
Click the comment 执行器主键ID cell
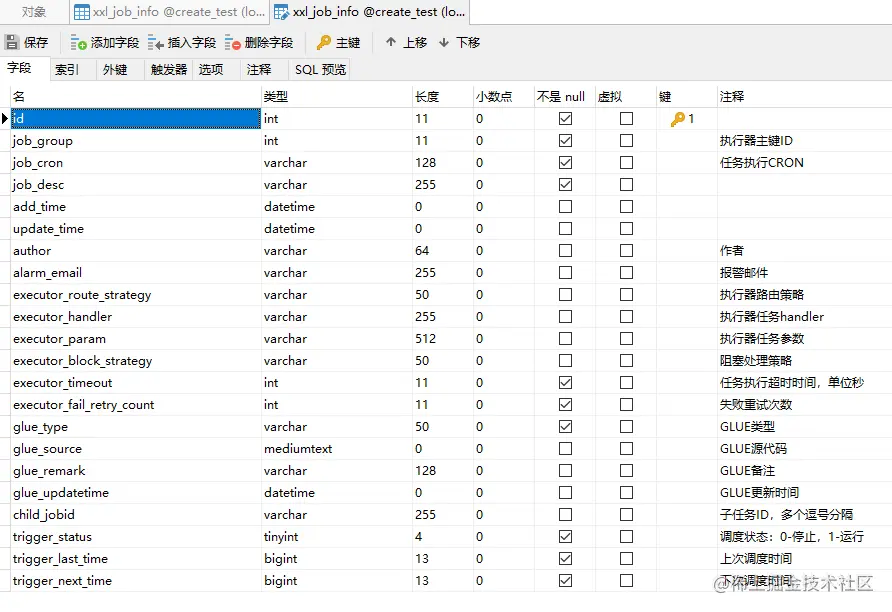tap(804, 140)
